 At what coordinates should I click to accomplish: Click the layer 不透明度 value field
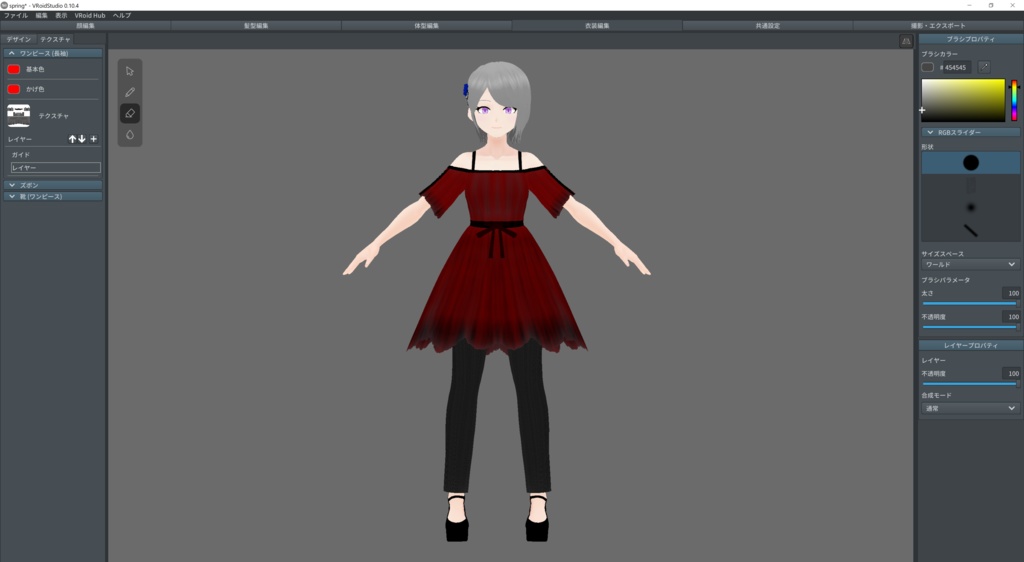coord(1010,373)
